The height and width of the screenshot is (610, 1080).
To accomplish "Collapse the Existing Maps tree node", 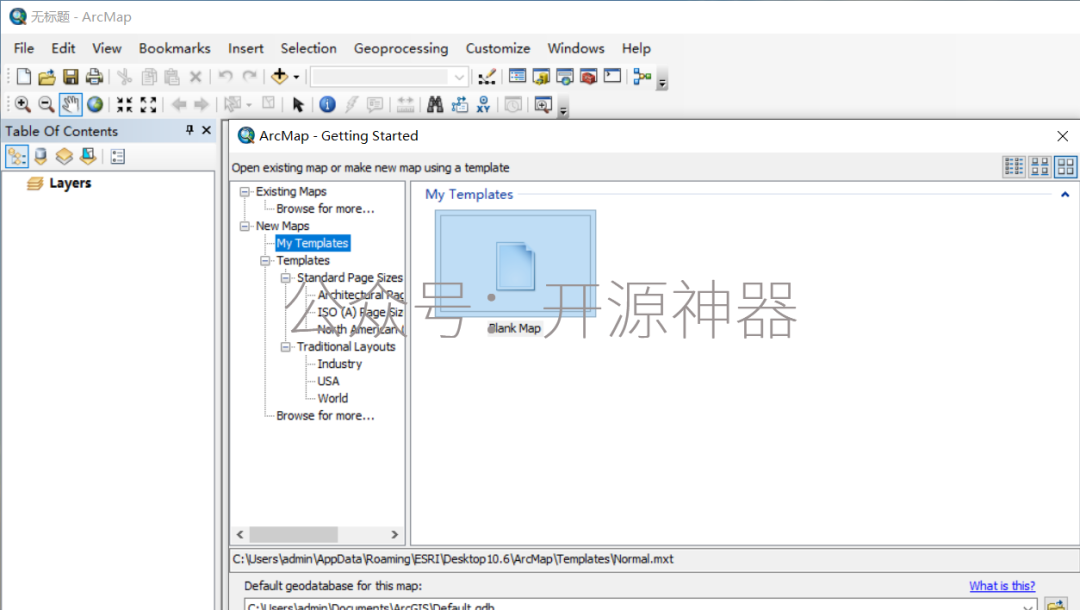I will click(245, 192).
